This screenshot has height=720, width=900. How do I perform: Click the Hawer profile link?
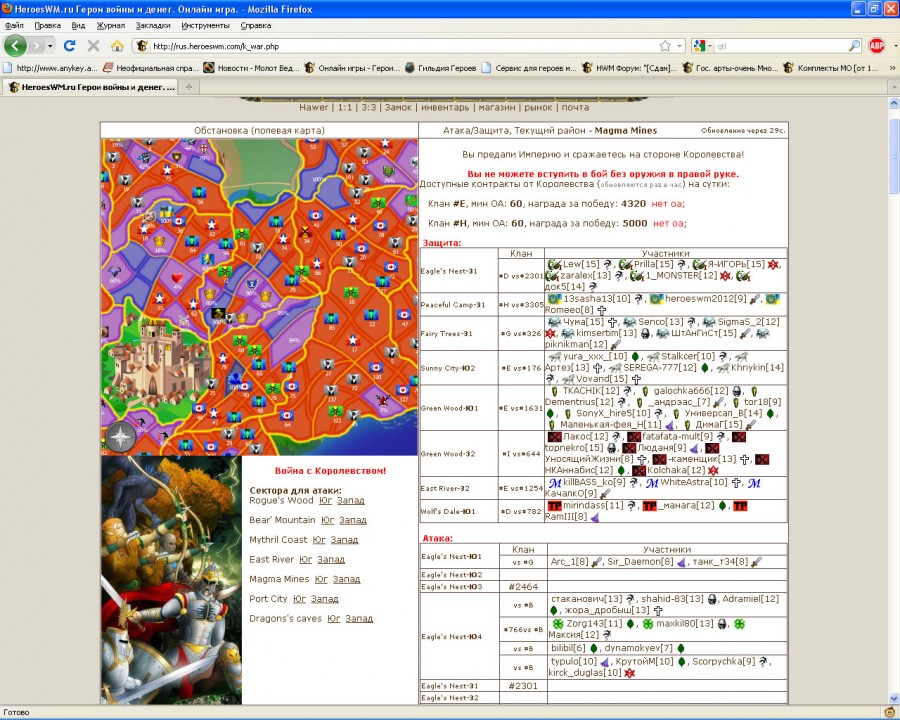click(x=314, y=107)
